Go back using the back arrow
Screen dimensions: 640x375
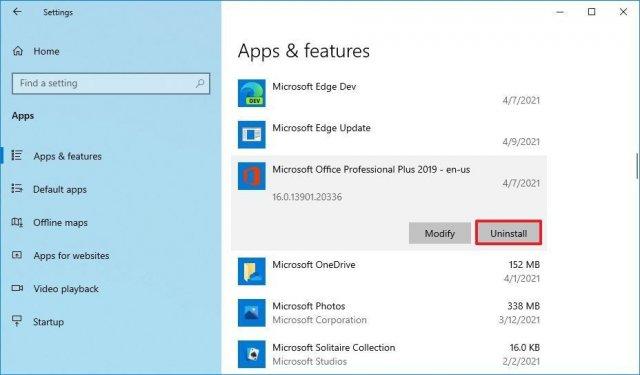pos(17,12)
